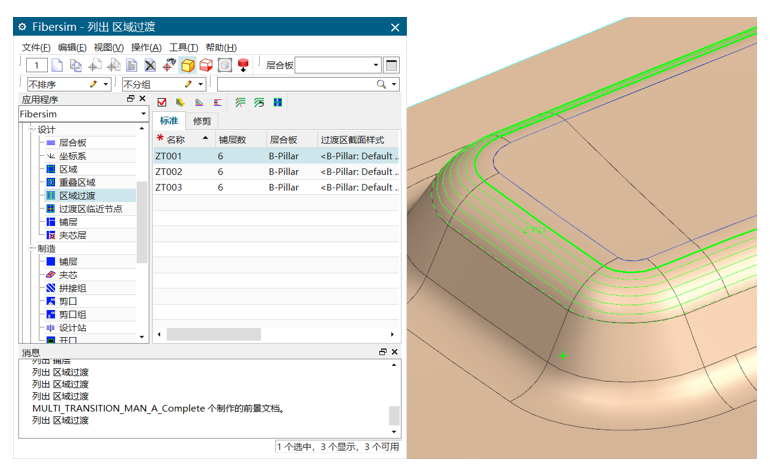Select the ZT002 row in the list
770x467 pixels.
pos(169,172)
